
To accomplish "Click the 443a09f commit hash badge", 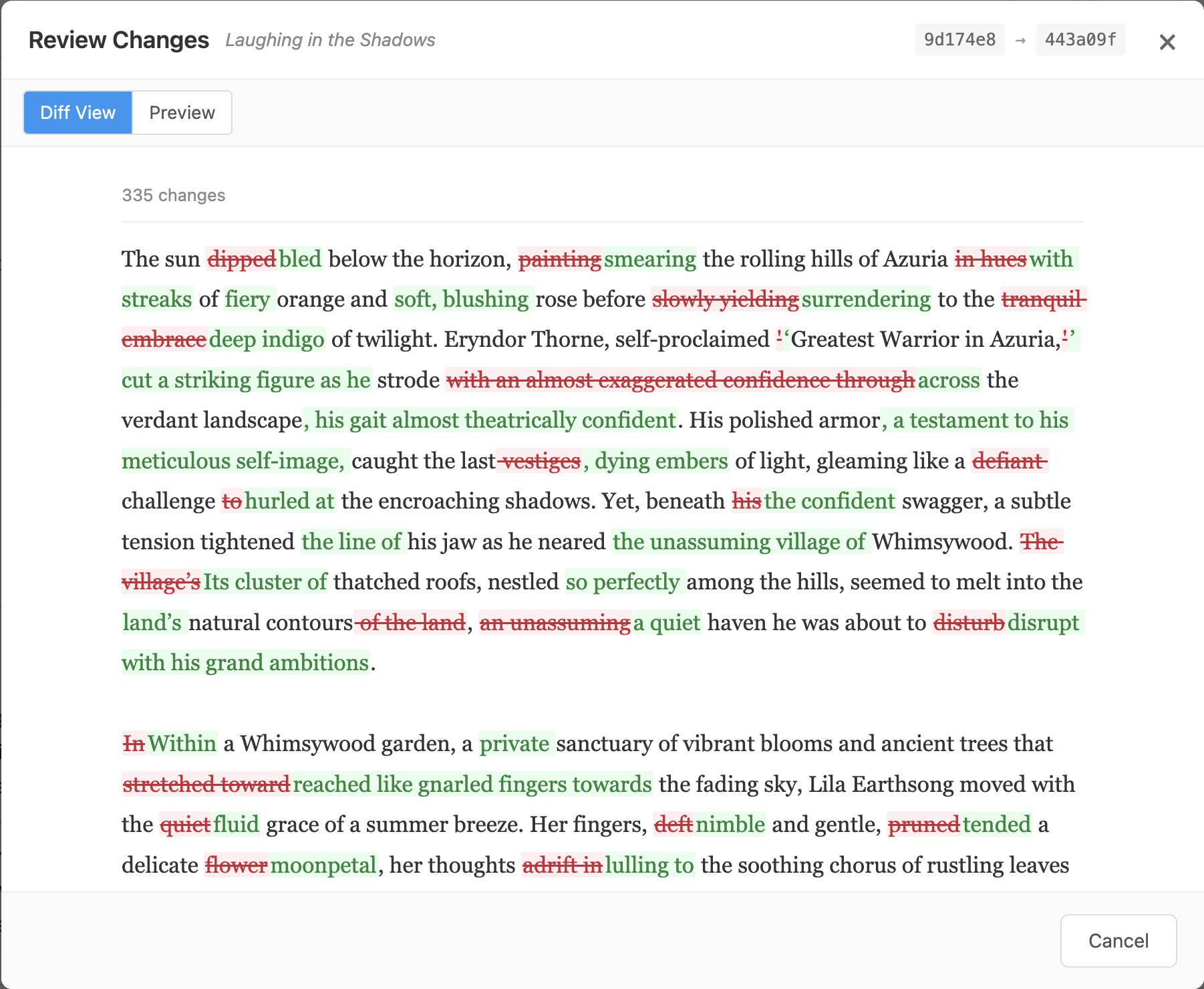I will click(1080, 39).
